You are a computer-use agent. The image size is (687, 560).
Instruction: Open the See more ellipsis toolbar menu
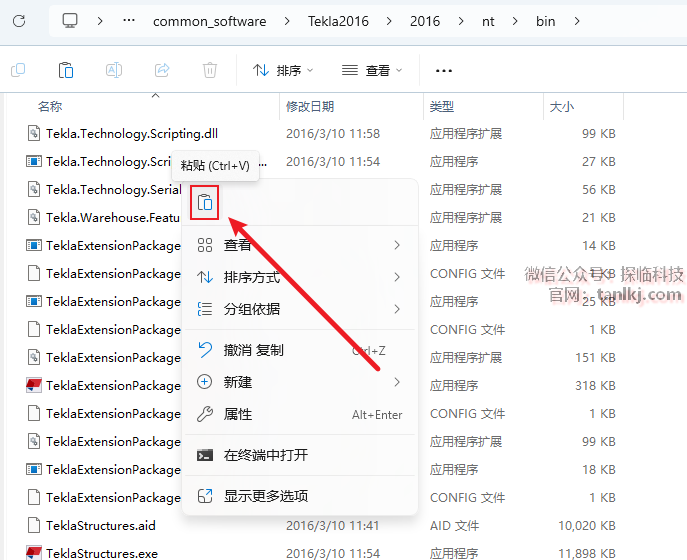(444, 70)
